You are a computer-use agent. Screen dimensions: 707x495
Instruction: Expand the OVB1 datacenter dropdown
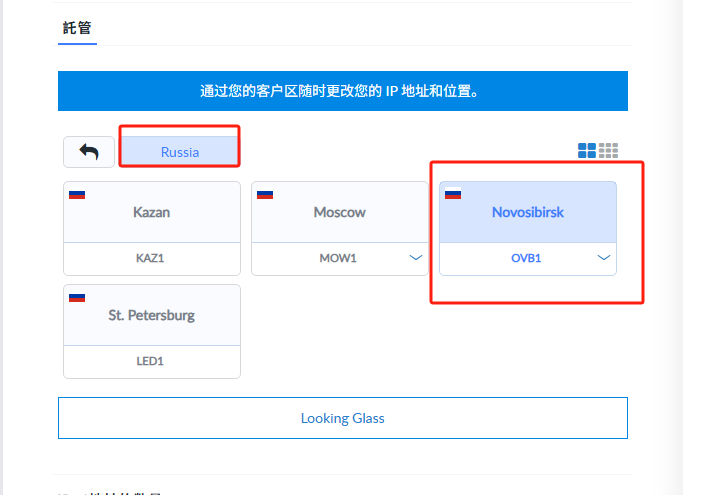click(x=604, y=258)
